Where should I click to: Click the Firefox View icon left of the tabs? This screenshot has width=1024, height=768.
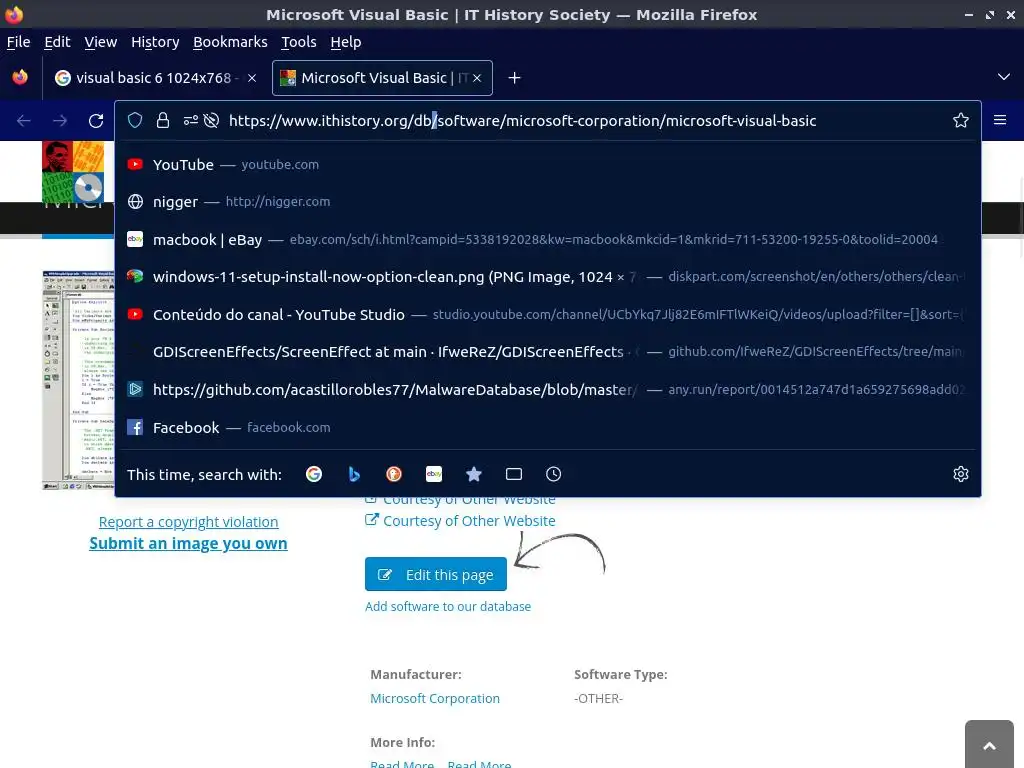pyautogui.click(x=20, y=77)
